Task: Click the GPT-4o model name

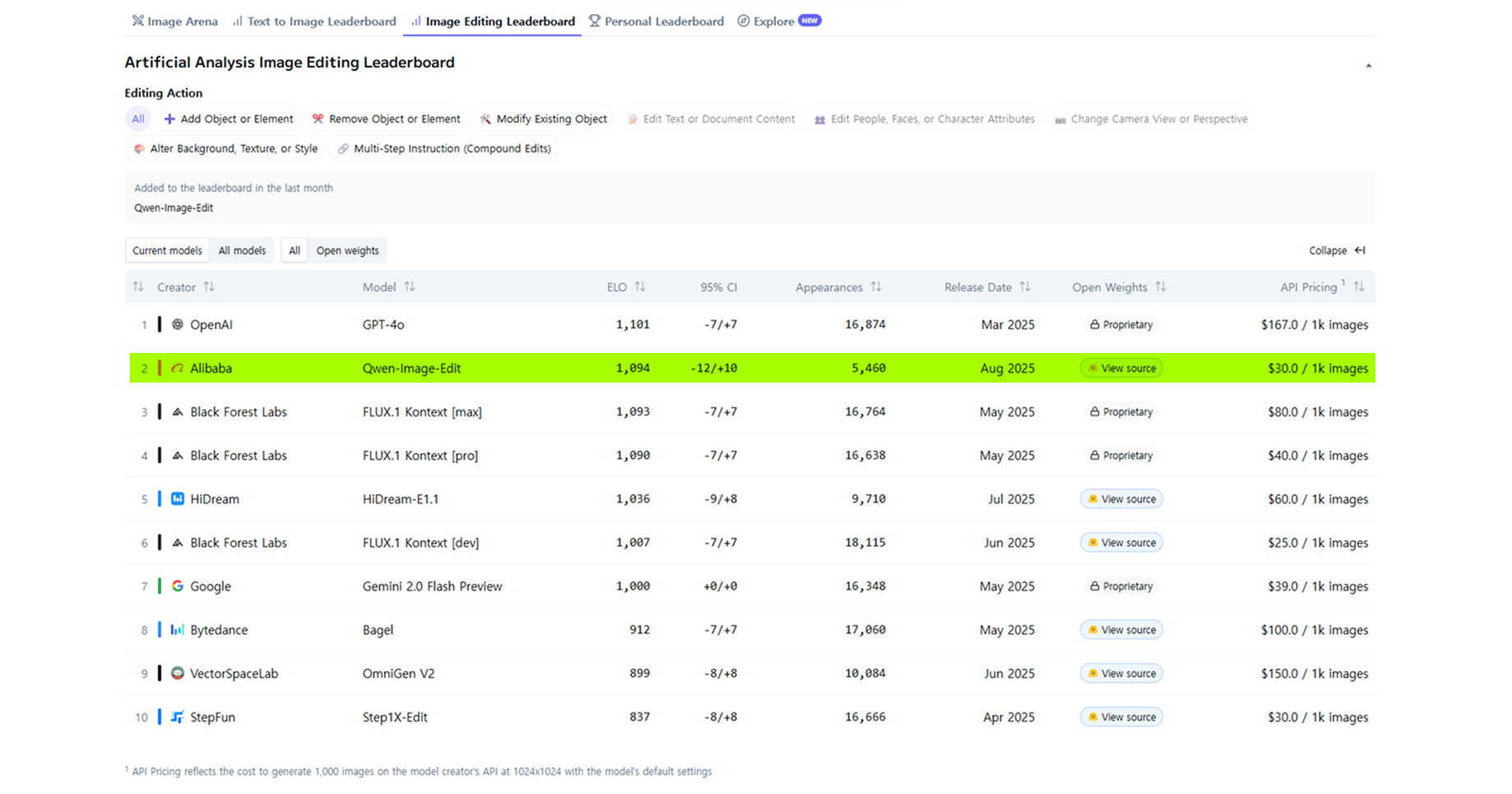Action: [x=383, y=325]
